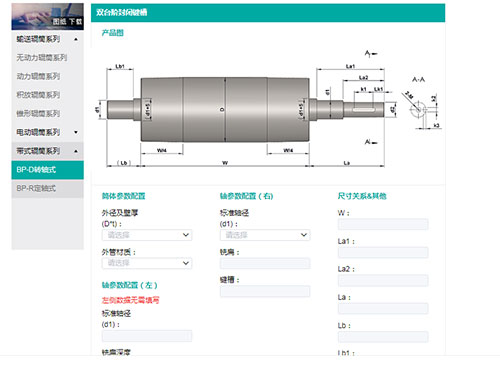Click the 输送辊筒系列 menu heading
The width and height of the screenshot is (500, 375).
(x=38, y=39)
